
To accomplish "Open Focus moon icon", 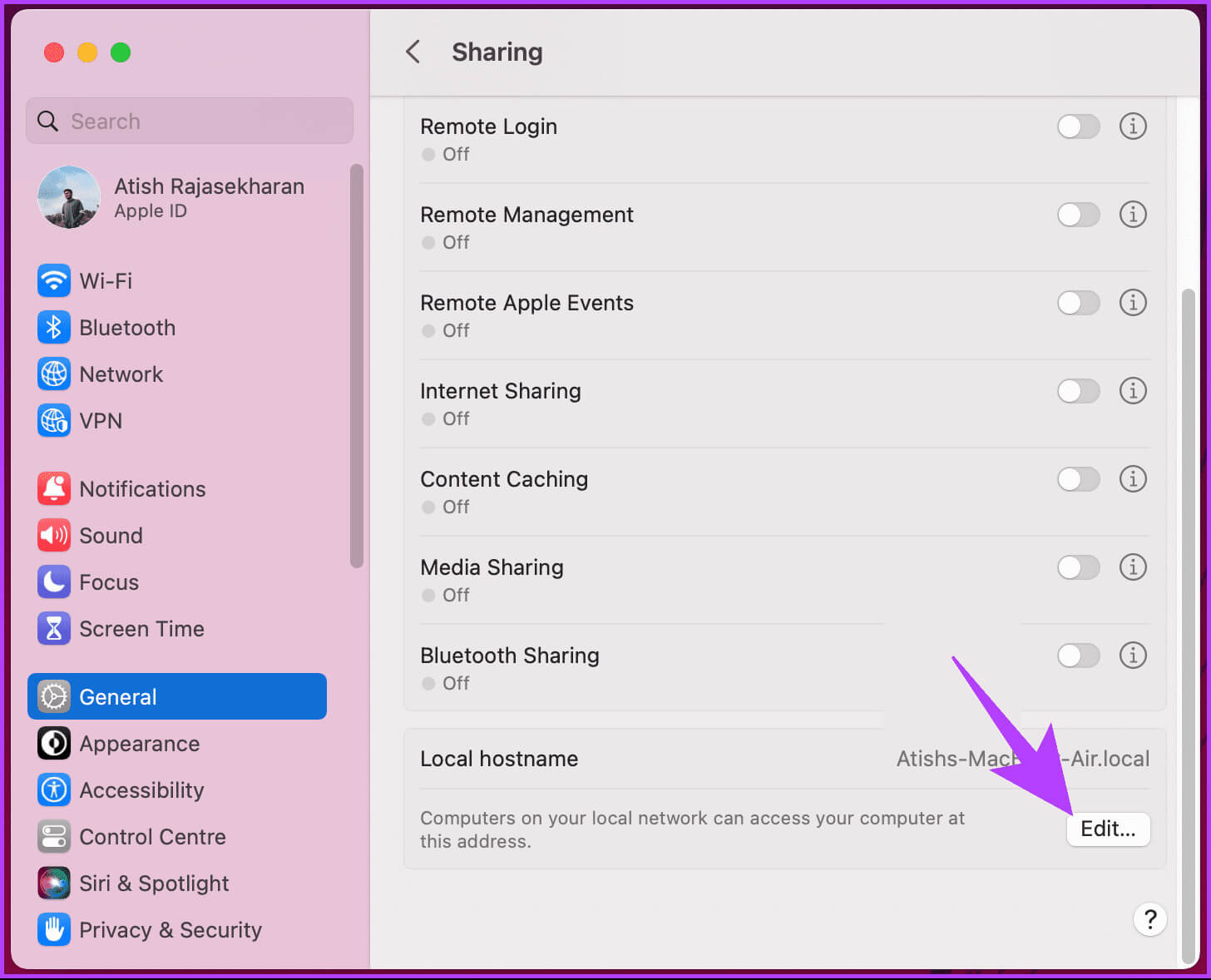I will tap(54, 582).
